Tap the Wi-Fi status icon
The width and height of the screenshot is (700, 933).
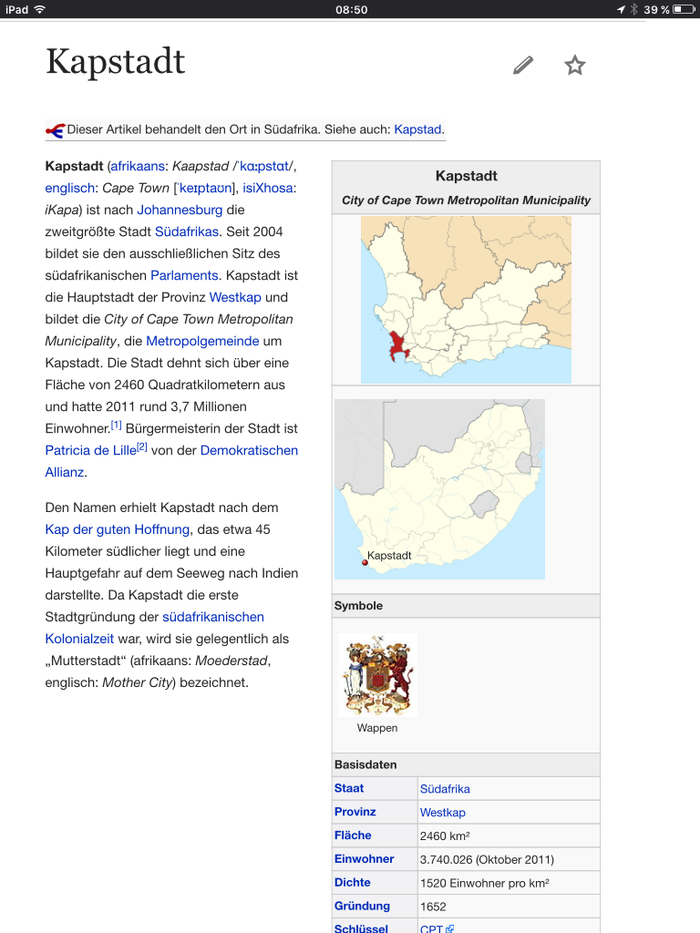(x=40, y=9)
